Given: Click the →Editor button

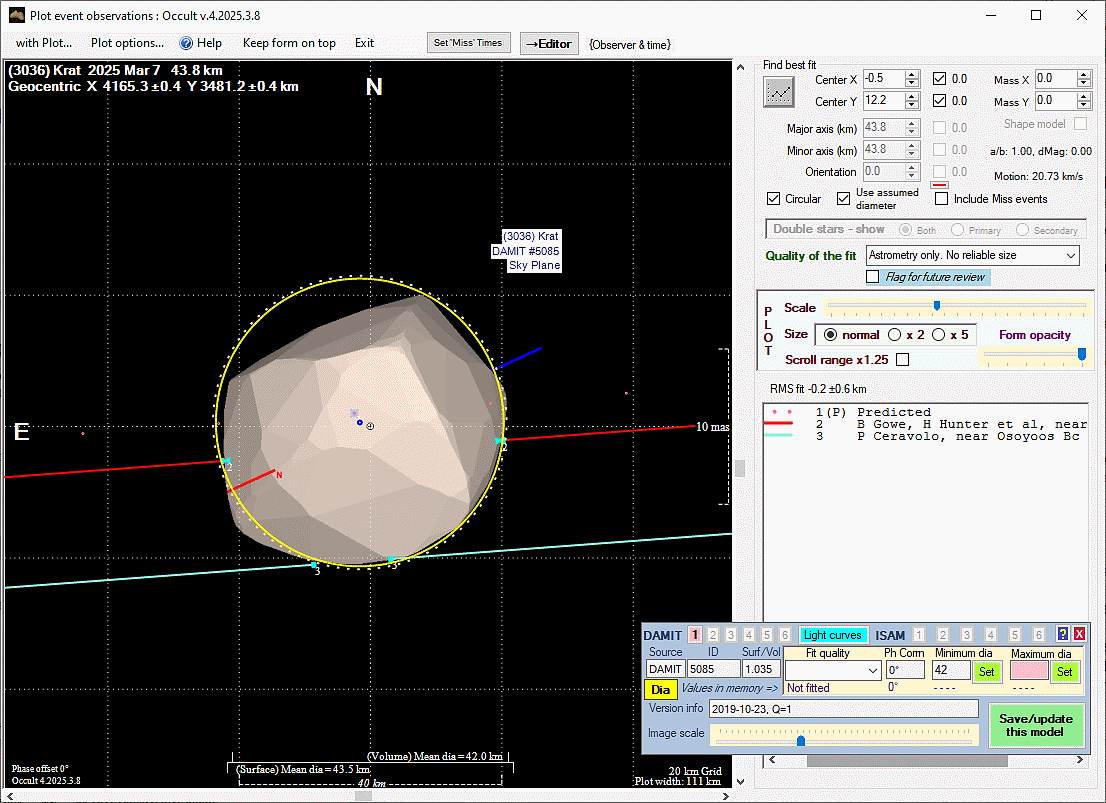Looking at the screenshot, I should (x=549, y=44).
